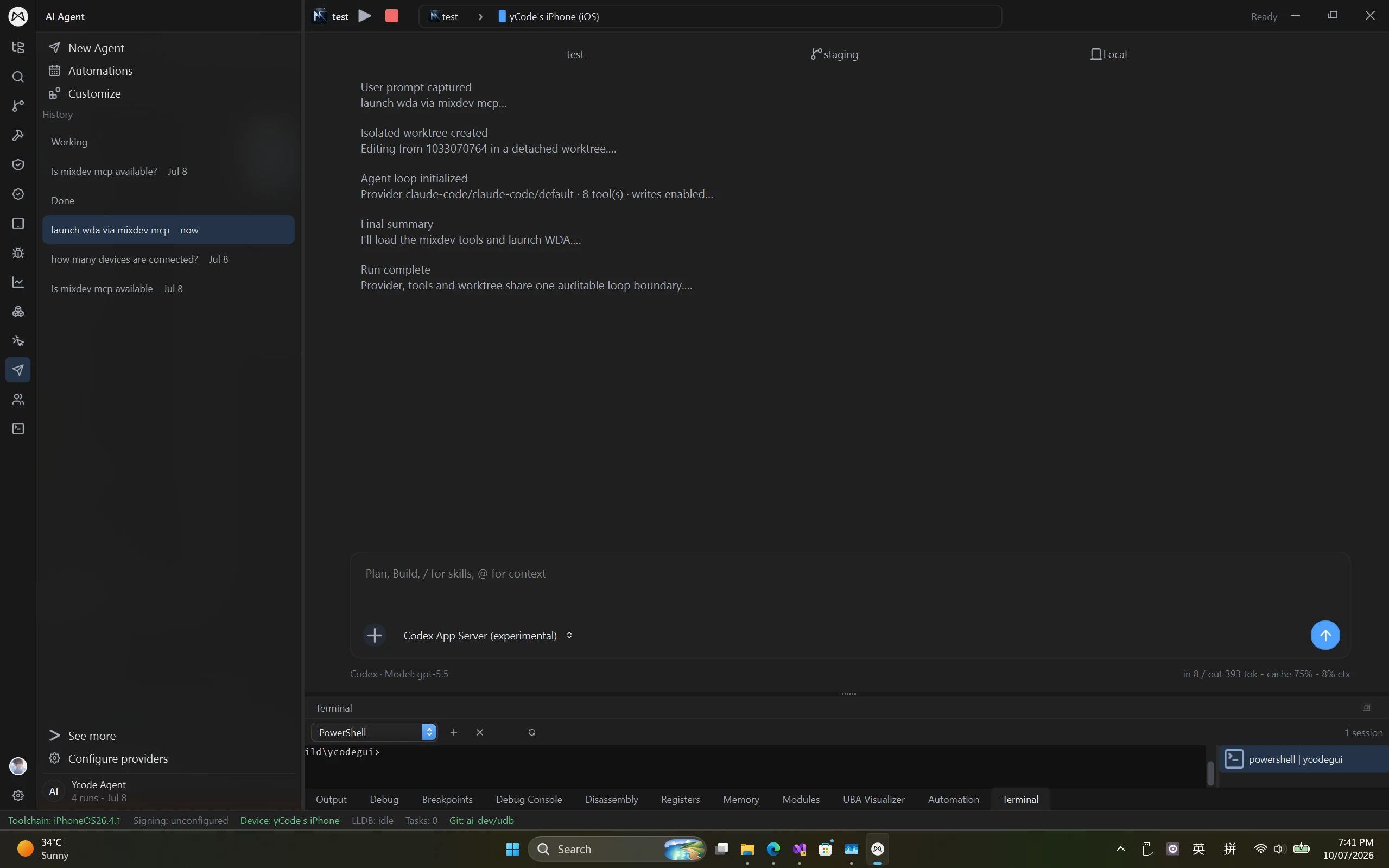
Task: Switch to the UBA Visualizer tab
Action: 873,800
